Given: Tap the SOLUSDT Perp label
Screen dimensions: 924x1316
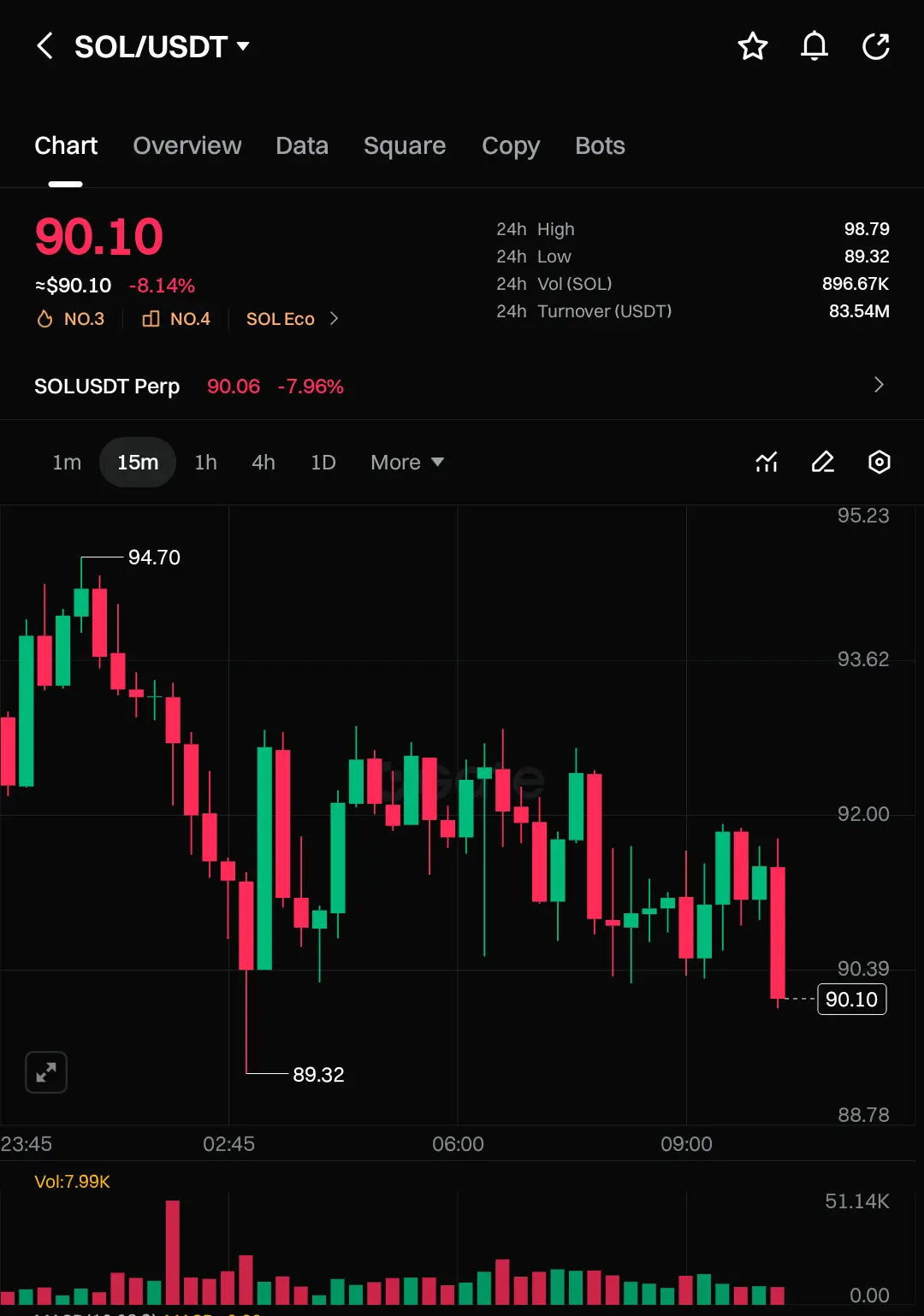Looking at the screenshot, I should coord(107,387).
